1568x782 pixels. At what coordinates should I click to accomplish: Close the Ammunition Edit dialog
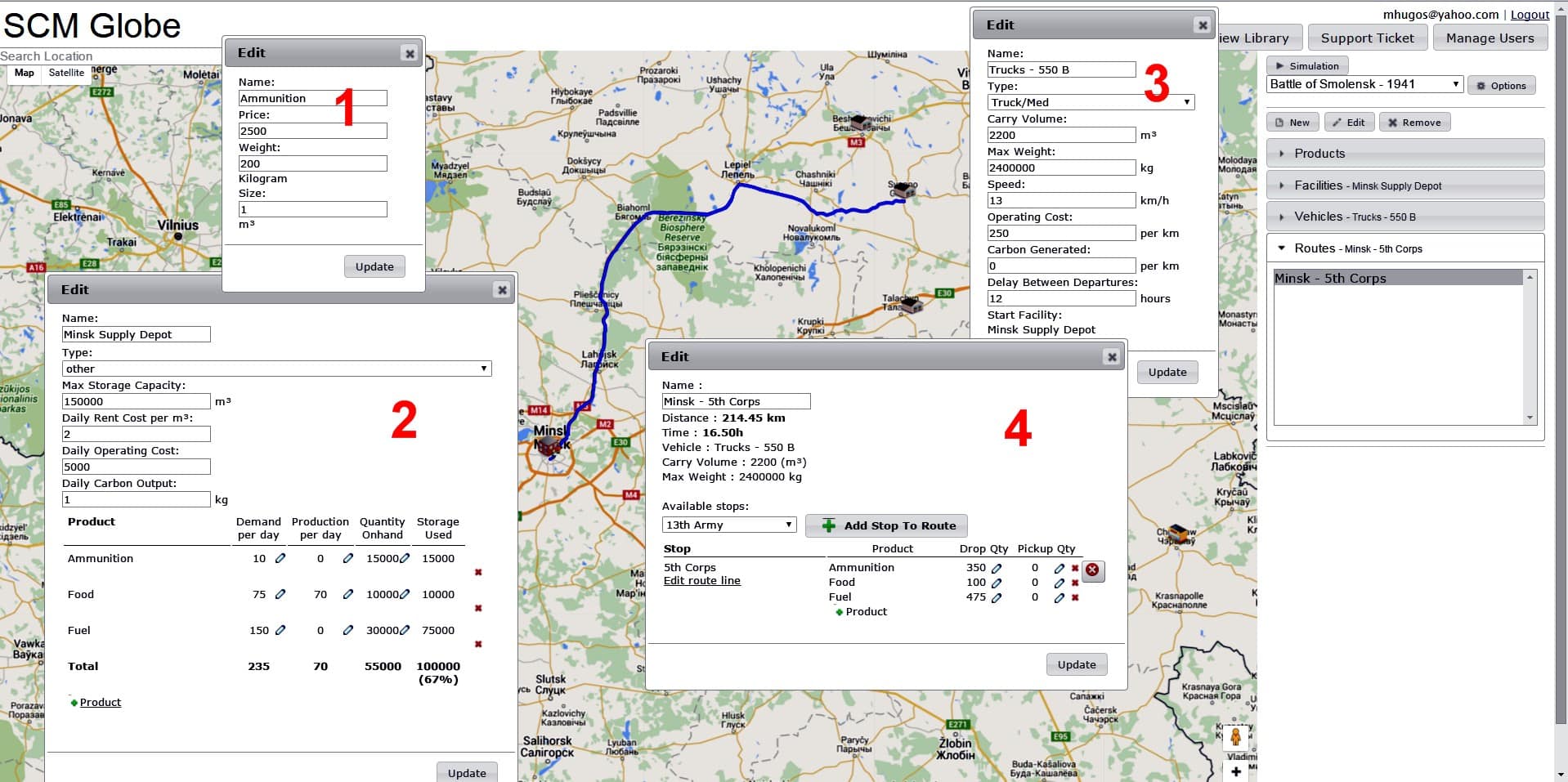coord(410,54)
